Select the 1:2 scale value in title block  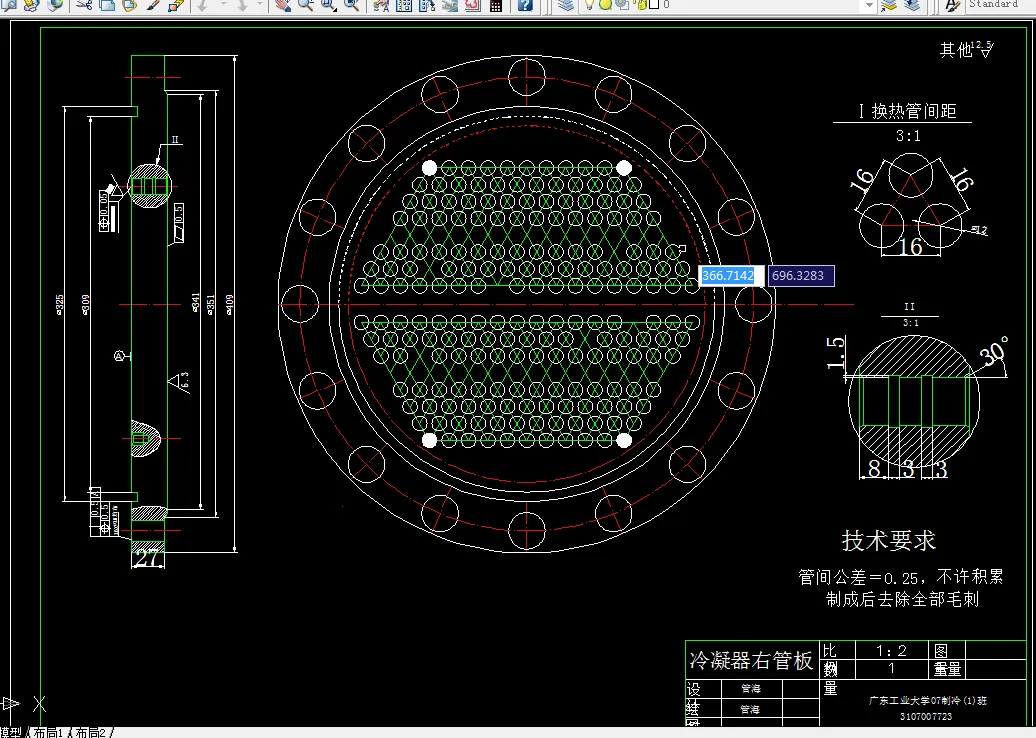891,651
